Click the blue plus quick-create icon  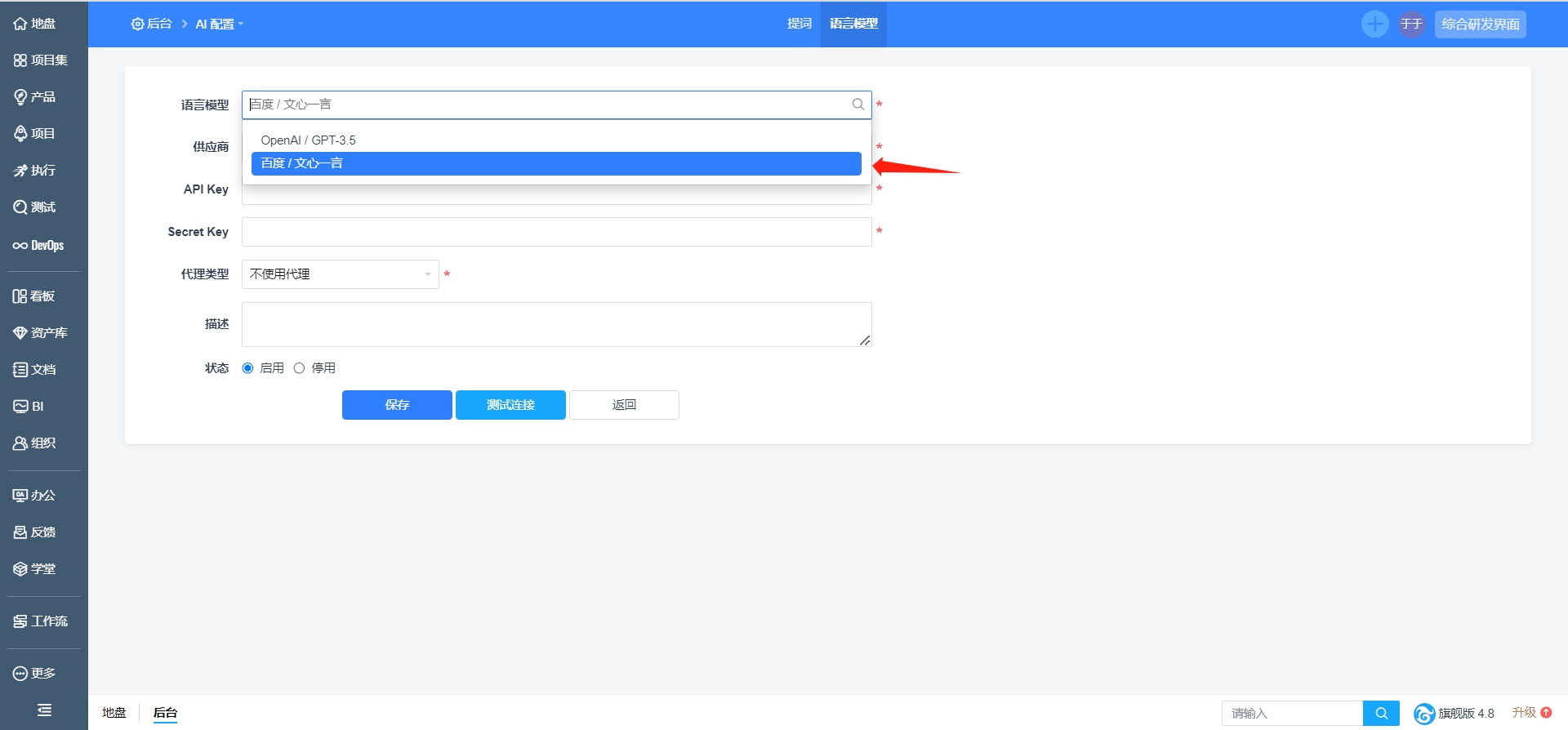click(x=1375, y=24)
